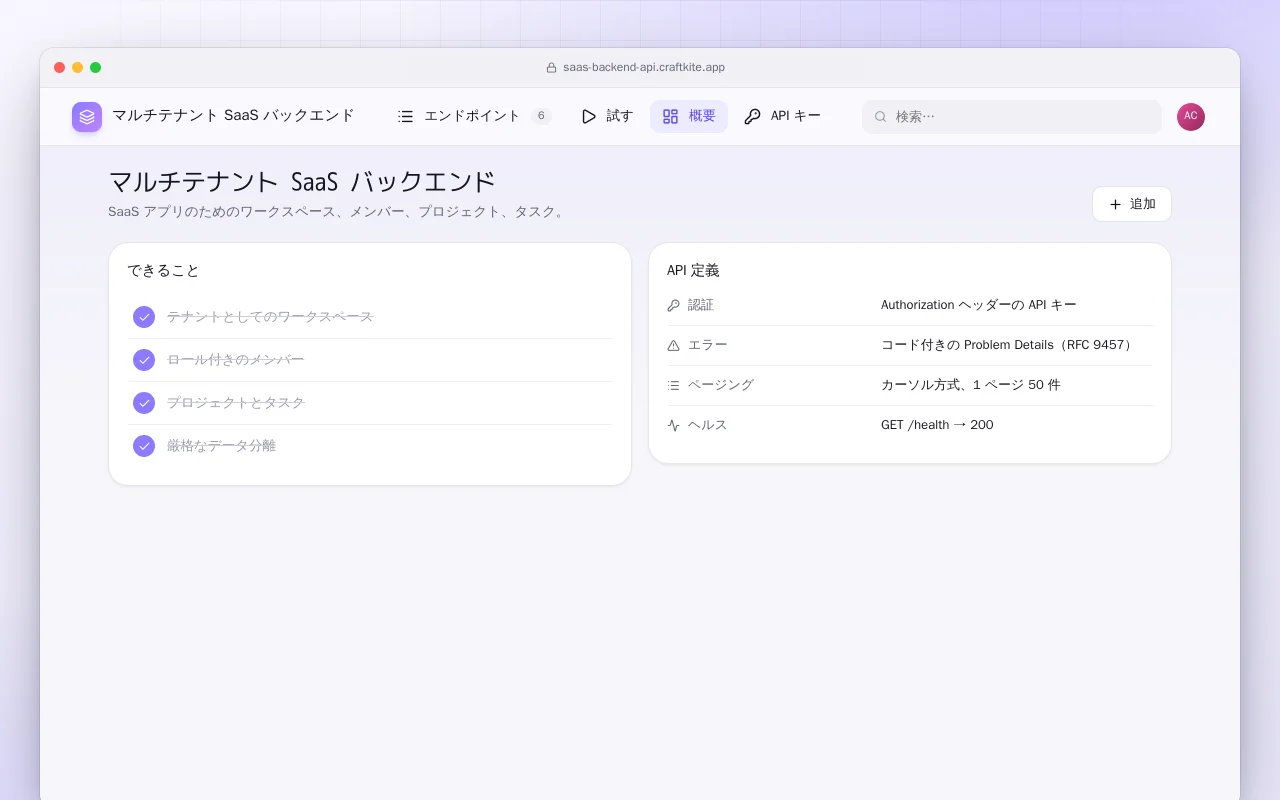Click the lock icon in the address bar
The width and height of the screenshot is (1280, 800).
click(x=551, y=68)
